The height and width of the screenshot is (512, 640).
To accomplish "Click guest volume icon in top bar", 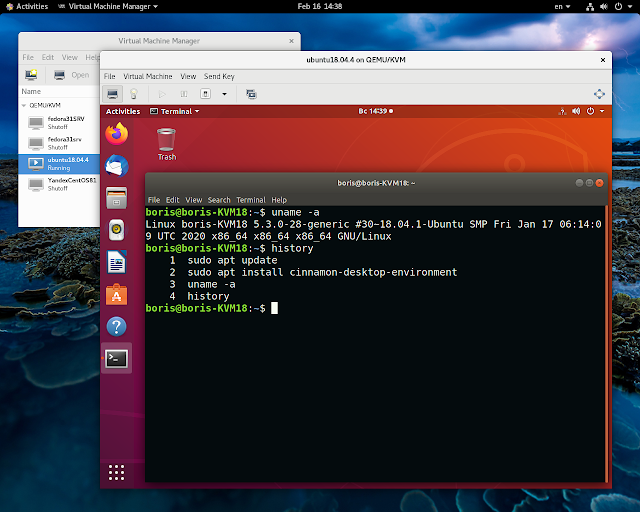I will 576,111.
